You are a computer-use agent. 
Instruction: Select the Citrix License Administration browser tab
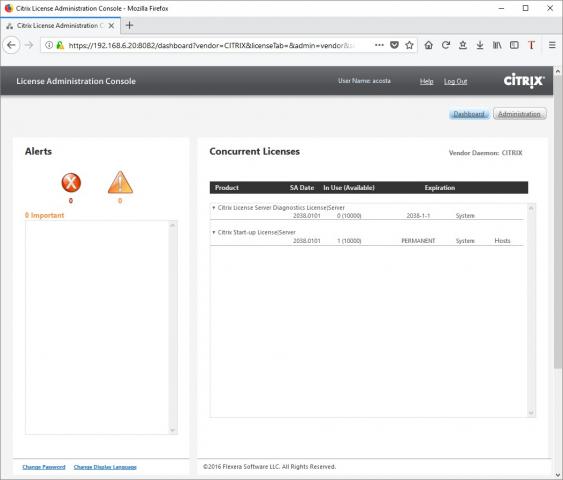(60, 25)
